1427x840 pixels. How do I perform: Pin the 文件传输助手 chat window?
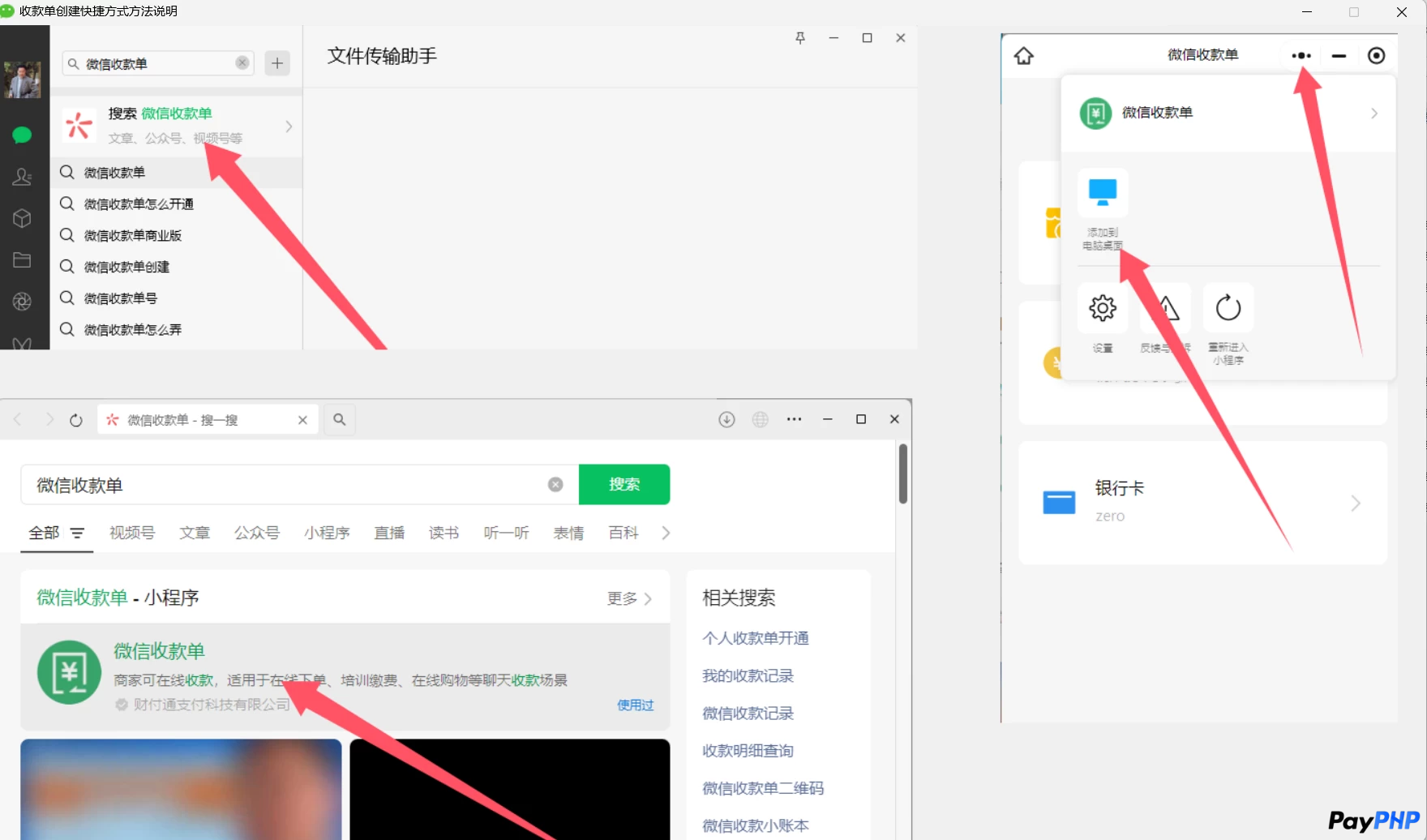pos(800,38)
